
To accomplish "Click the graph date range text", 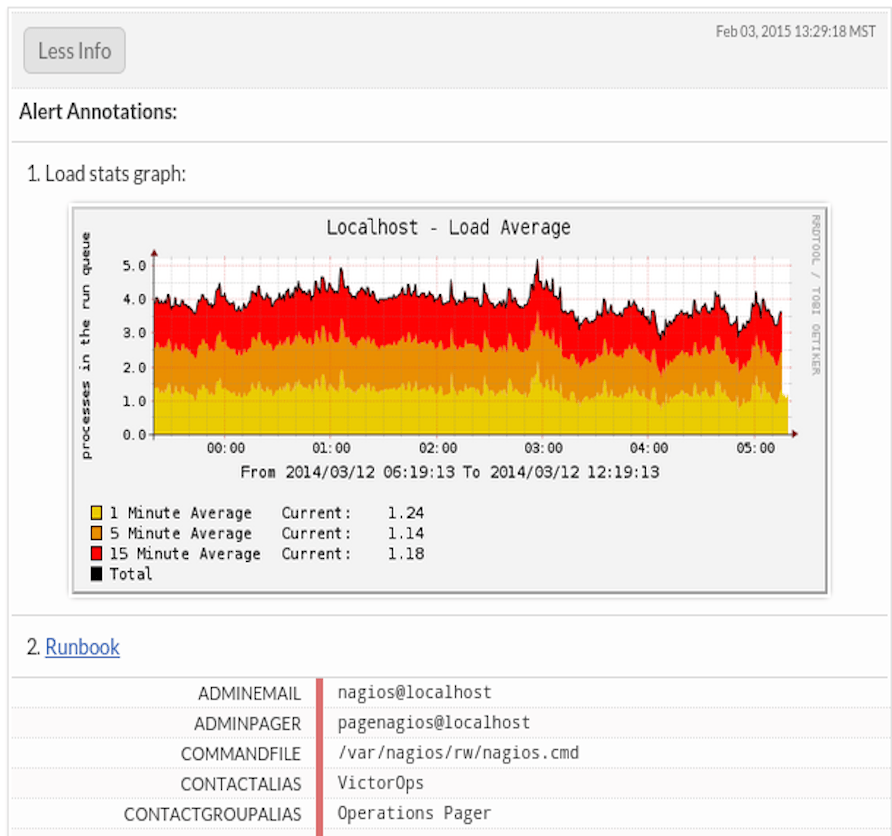I will 450,471.
